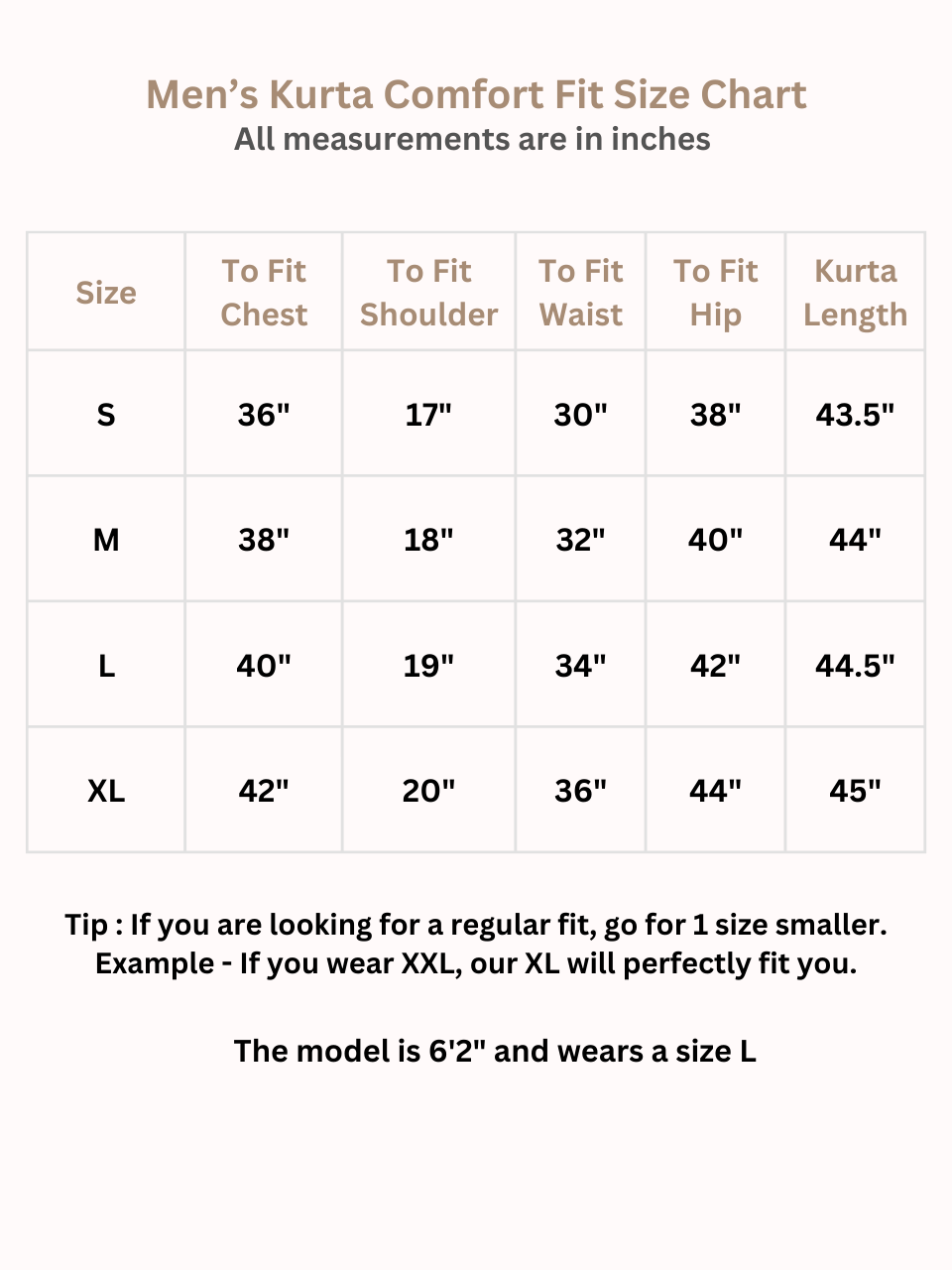Click the 34" waist value for size L
The width and height of the screenshot is (952, 1270).
581,666
